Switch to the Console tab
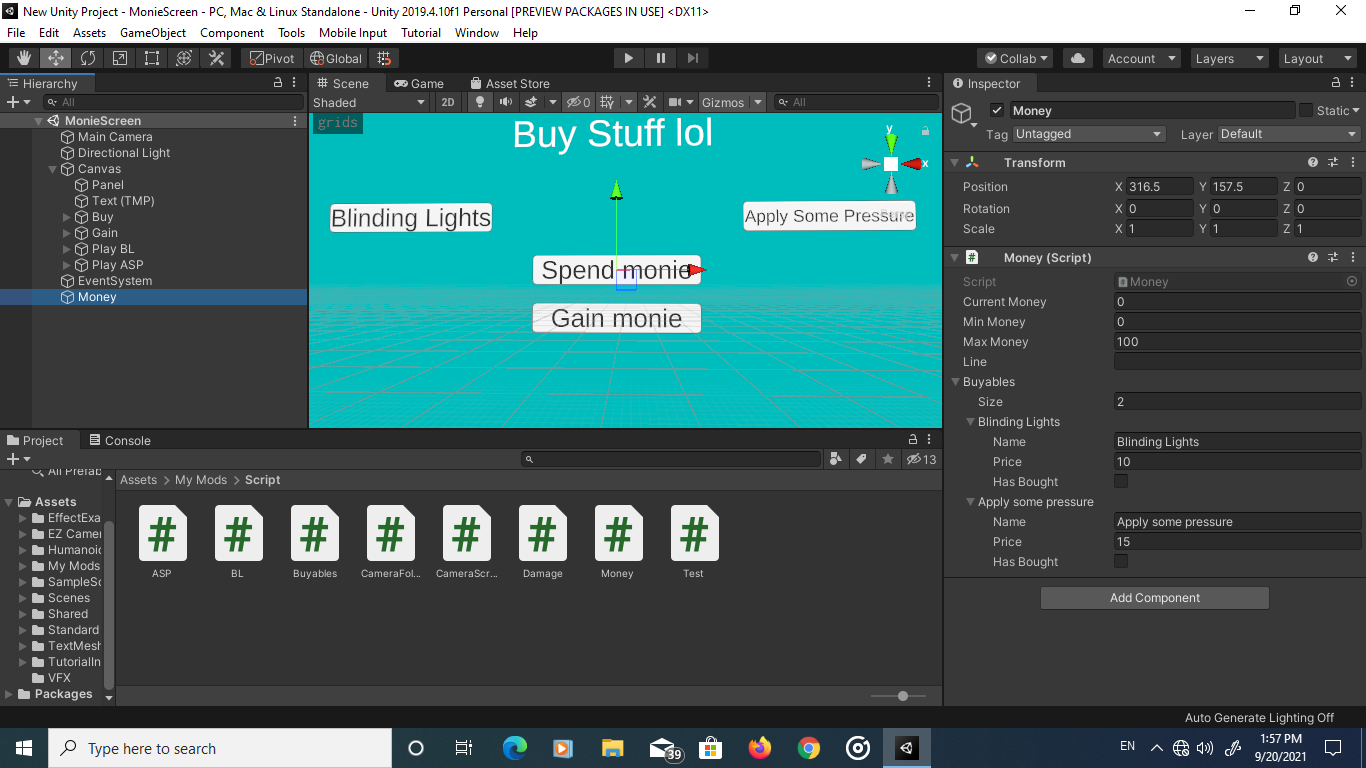 [x=120, y=440]
